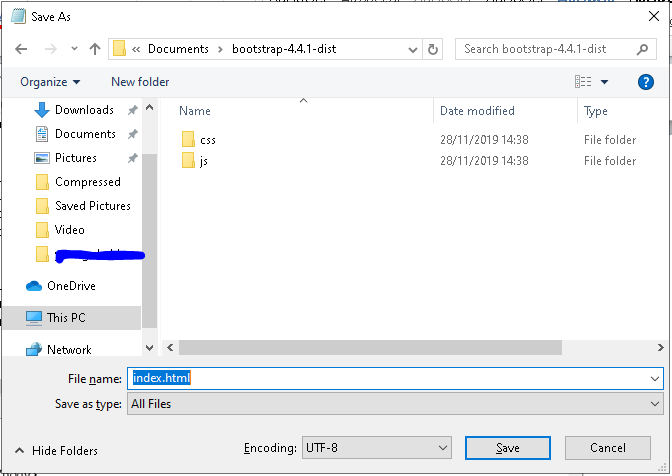The image size is (672, 476).
Task: Click the Video folder icon
Action: [x=42, y=230]
